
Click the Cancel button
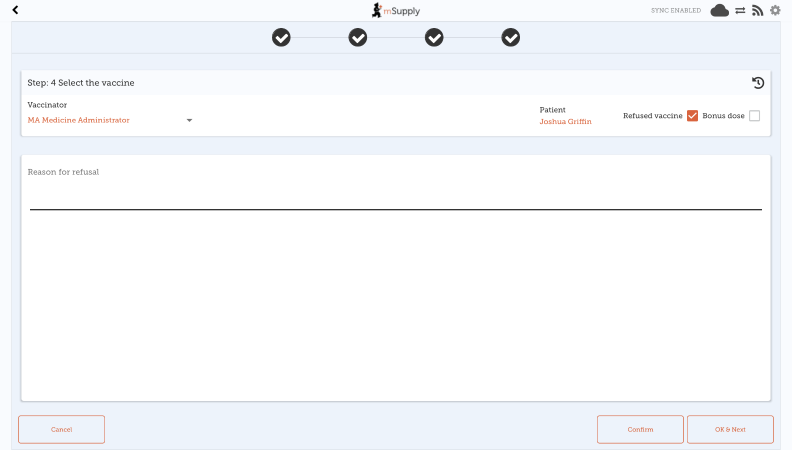[62, 429]
